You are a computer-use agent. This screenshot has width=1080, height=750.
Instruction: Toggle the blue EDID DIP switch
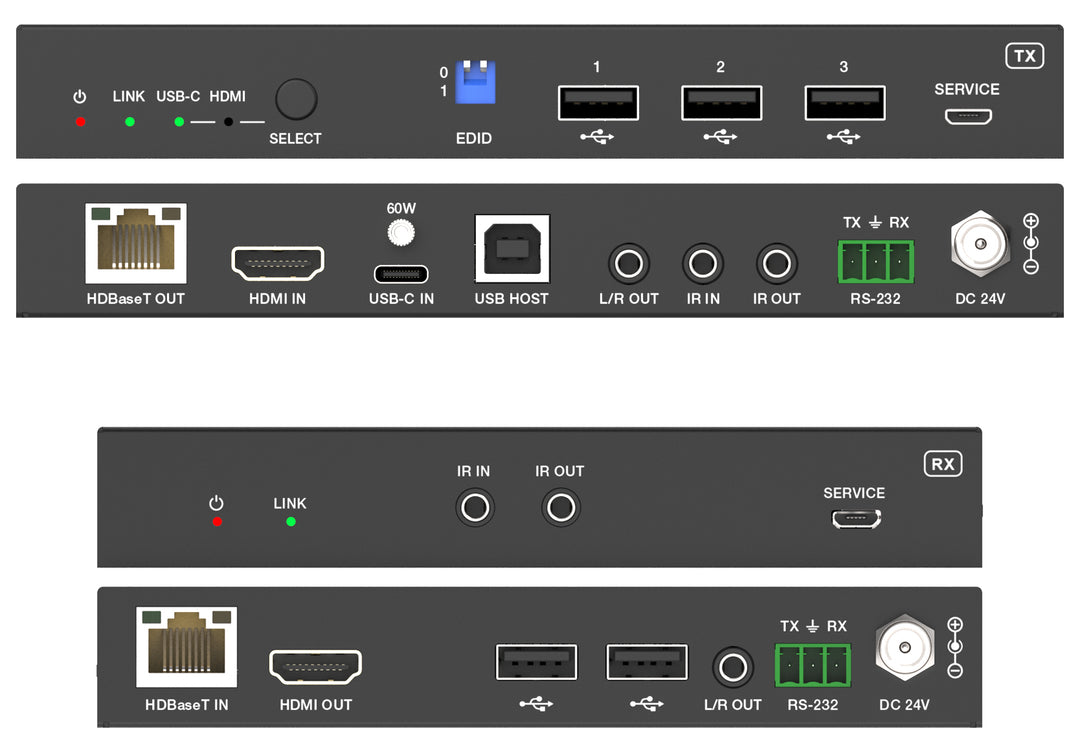pyautogui.click(x=475, y=83)
